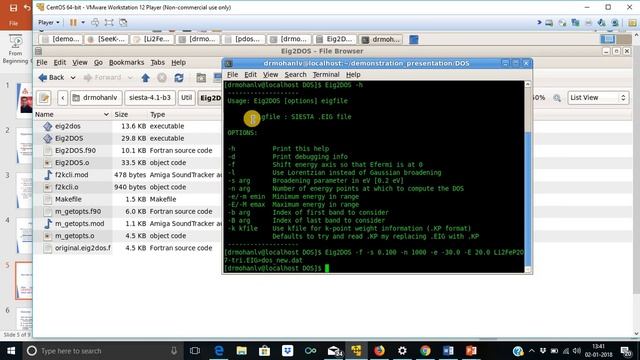Reload the current folder
The image size is (640, 360).
(179, 78)
